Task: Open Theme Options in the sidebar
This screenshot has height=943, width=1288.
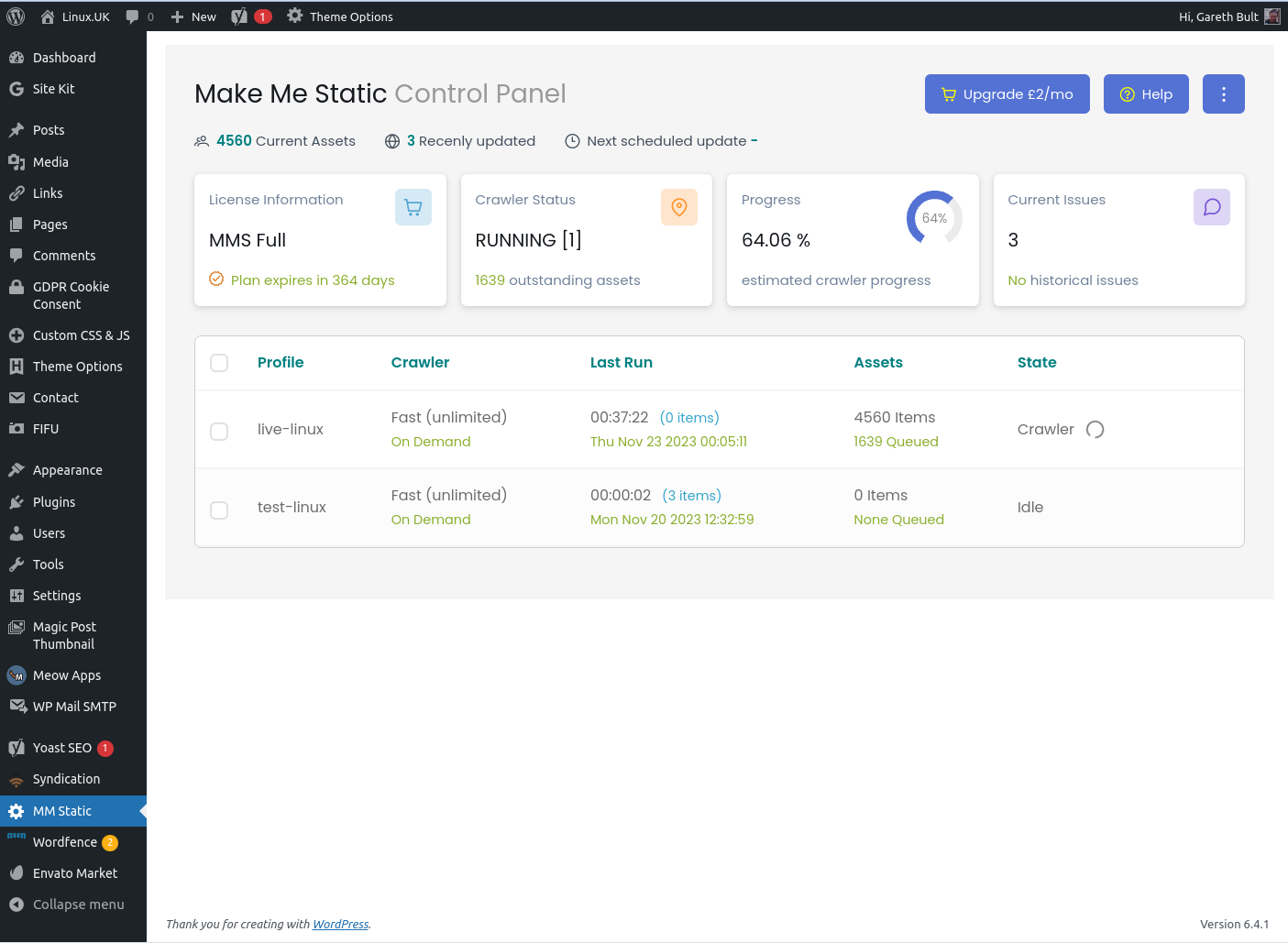Action: [x=73, y=367]
